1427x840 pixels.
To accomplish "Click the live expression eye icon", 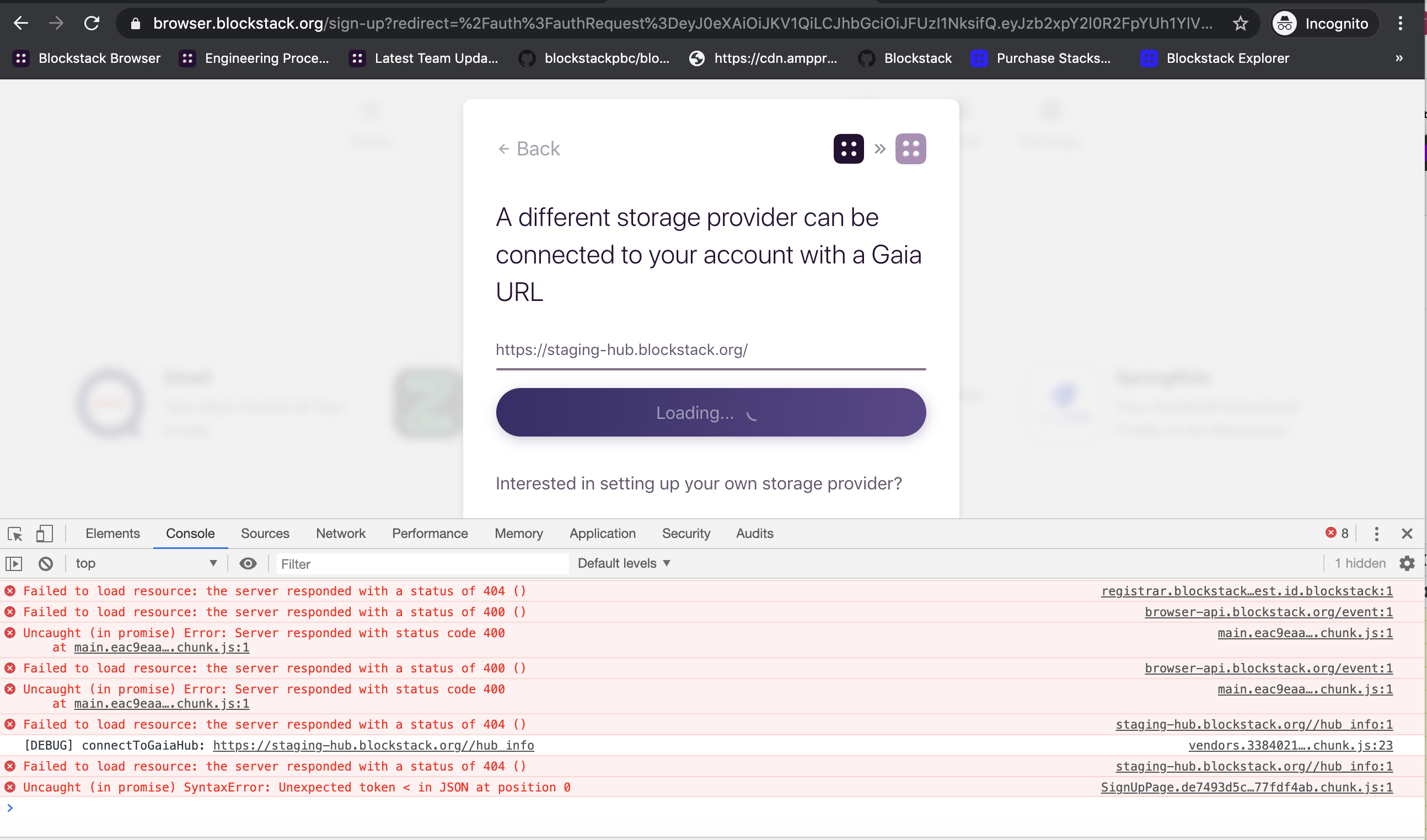I will 248,563.
